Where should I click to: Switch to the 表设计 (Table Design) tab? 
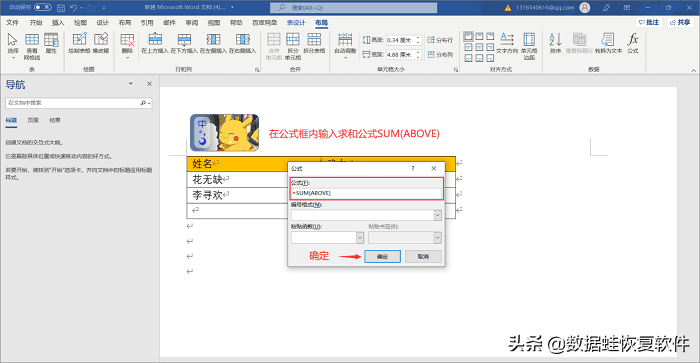(296, 22)
